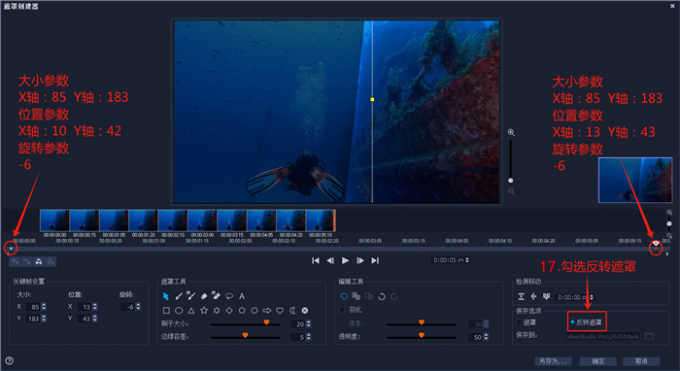This screenshot has width=680, height=371.
Task: Select the arrow selection mask tool
Action: click(166, 296)
